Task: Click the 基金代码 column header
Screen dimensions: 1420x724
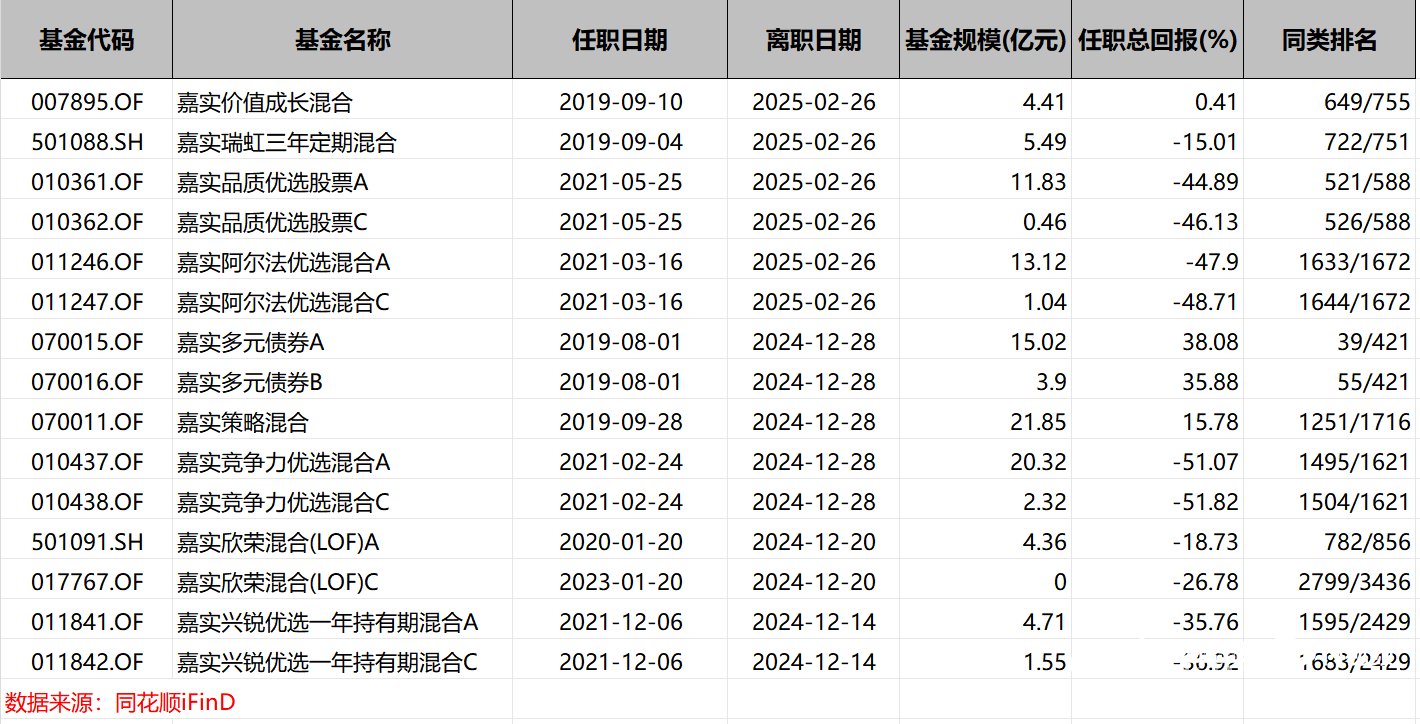Action: click(86, 40)
